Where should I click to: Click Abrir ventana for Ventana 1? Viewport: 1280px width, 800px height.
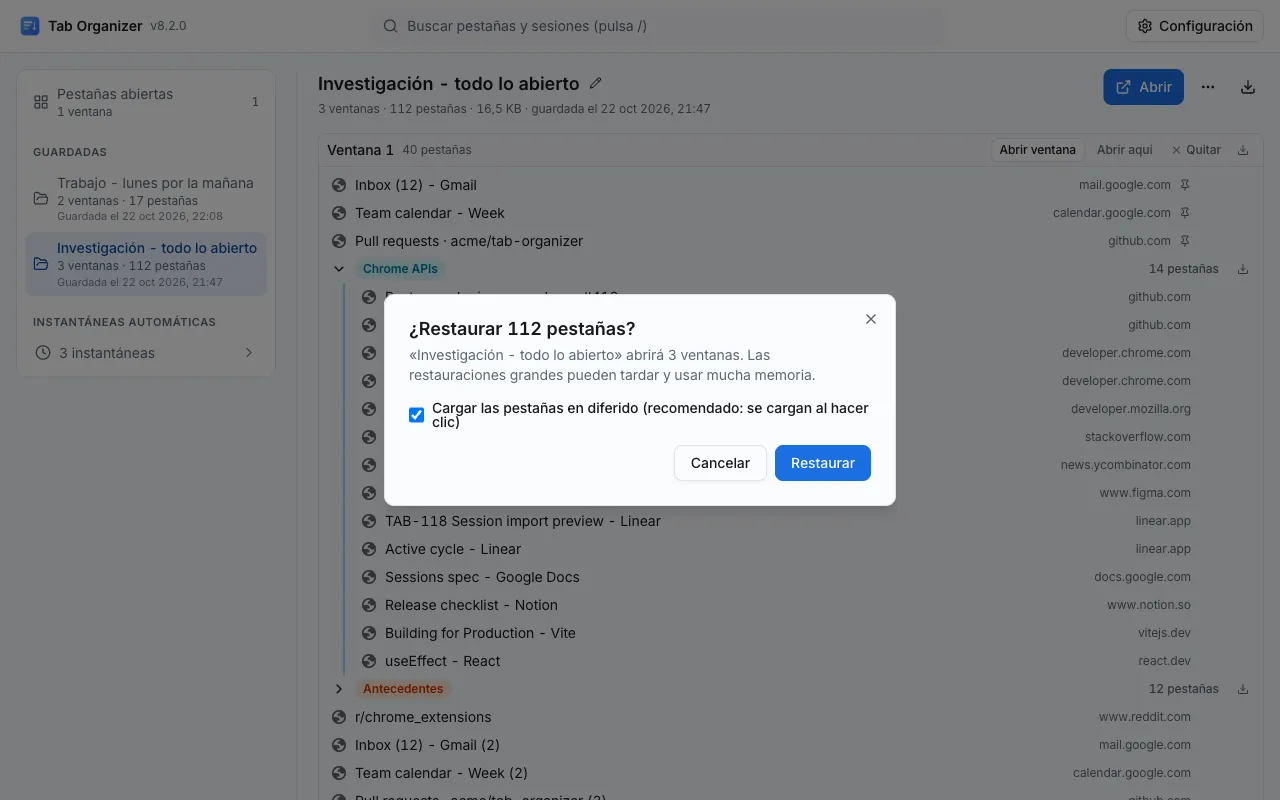pyautogui.click(x=1038, y=150)
